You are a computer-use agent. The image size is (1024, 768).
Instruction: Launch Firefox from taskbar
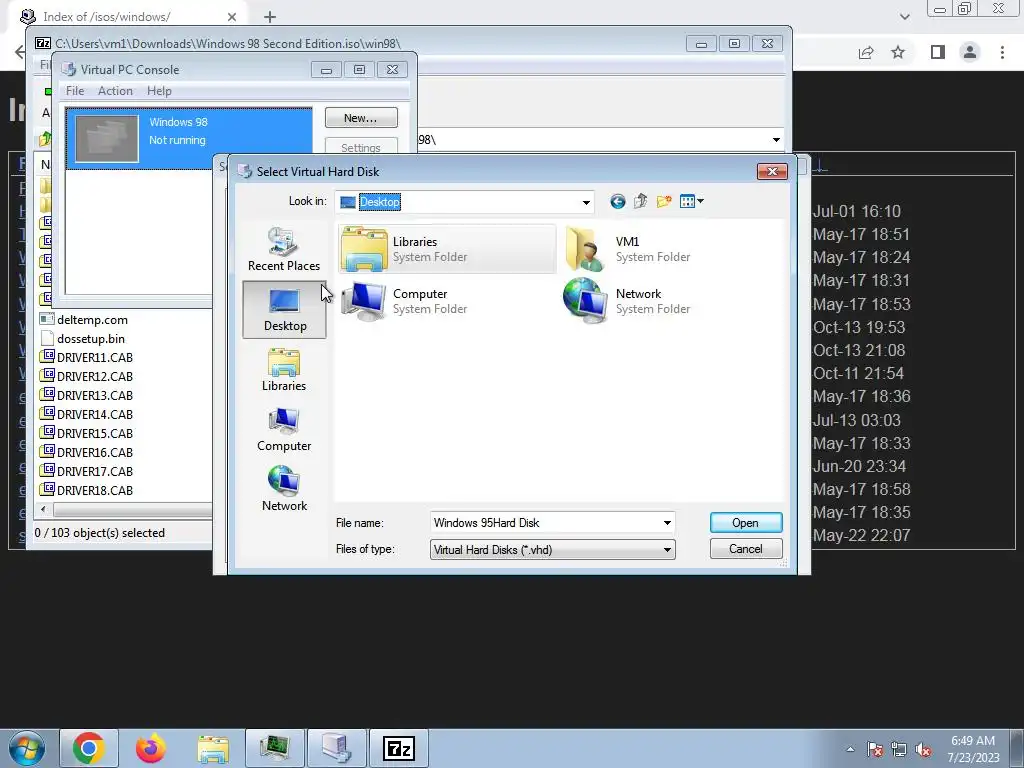click(151, 748)
